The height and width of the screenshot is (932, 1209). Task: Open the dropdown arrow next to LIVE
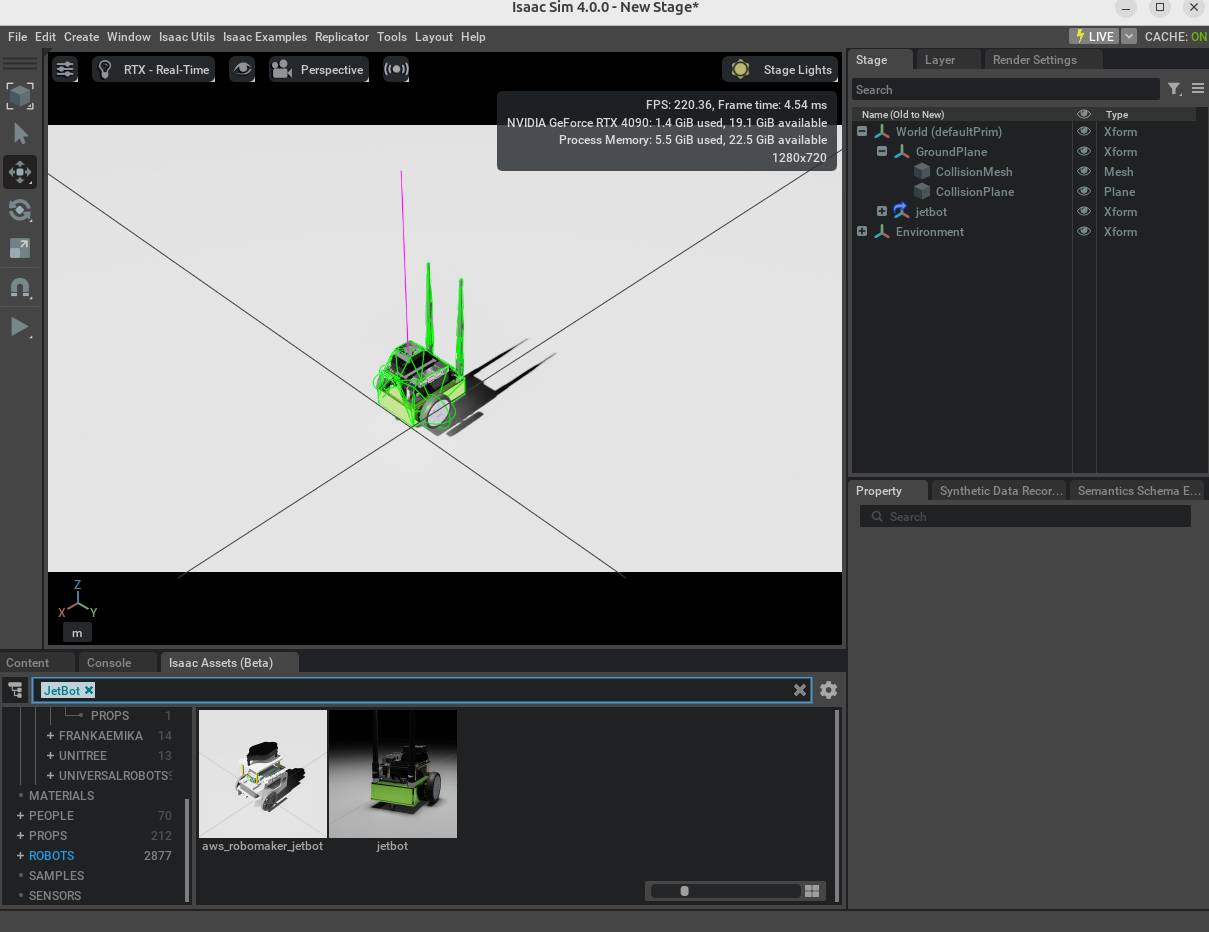1129,36
